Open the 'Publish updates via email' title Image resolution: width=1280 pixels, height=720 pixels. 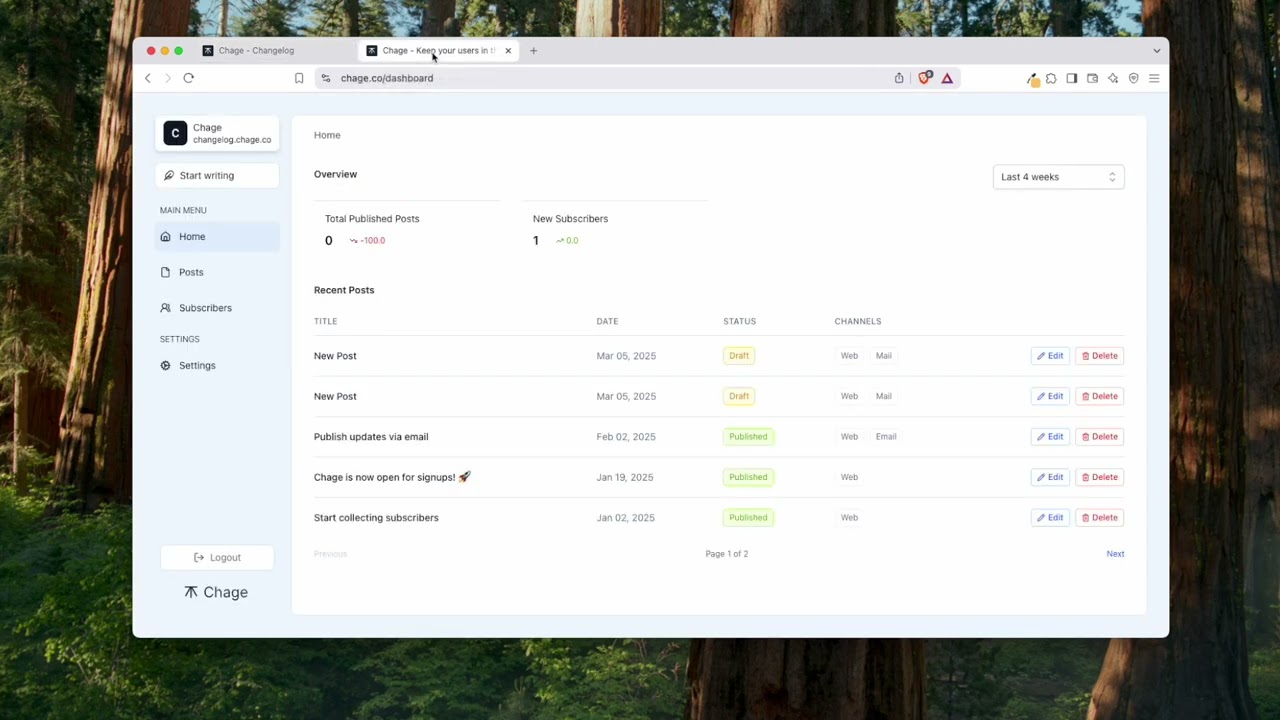(x=371, y=437)
